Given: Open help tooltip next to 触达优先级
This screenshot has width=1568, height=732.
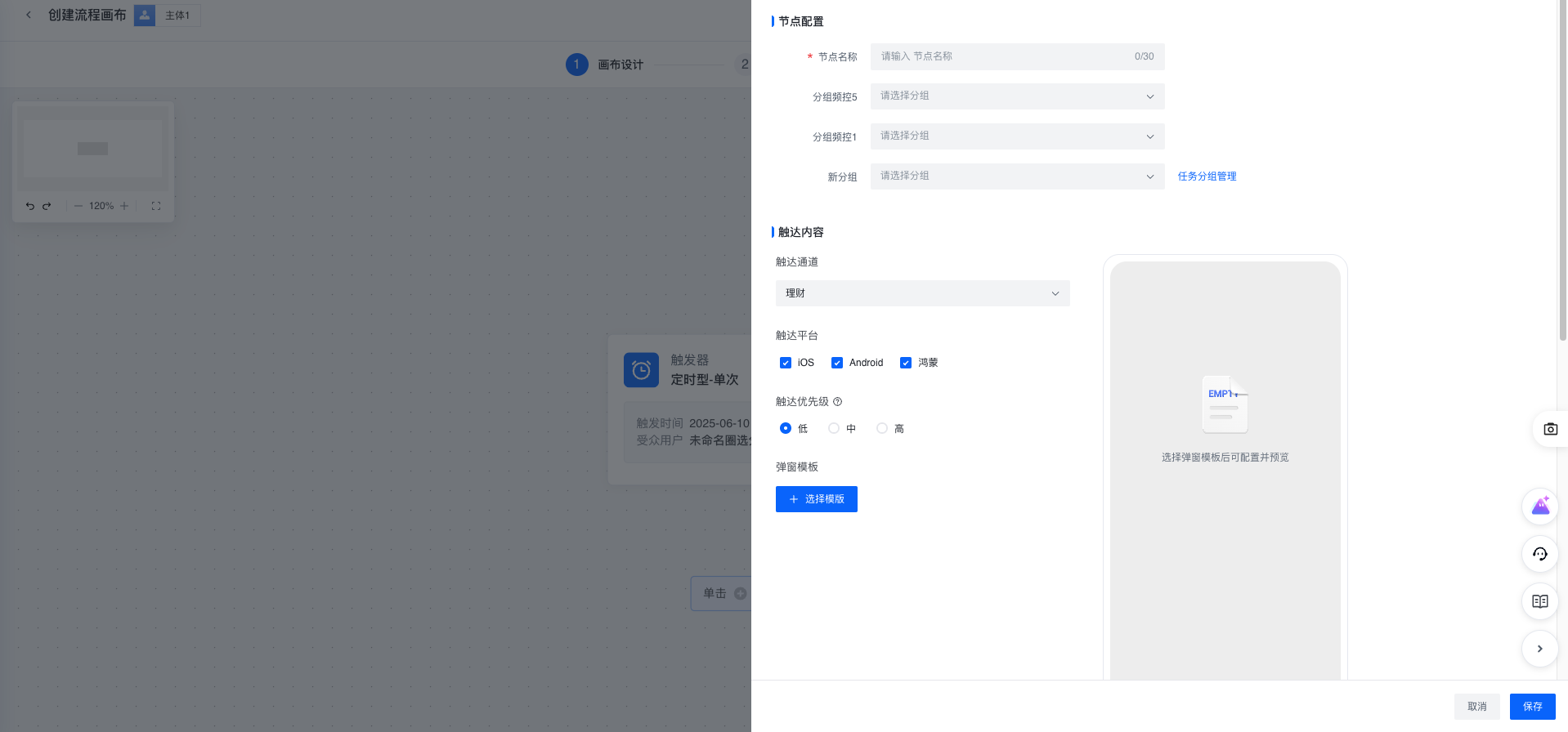Looking at the screenshot, I should pos(837,402).
